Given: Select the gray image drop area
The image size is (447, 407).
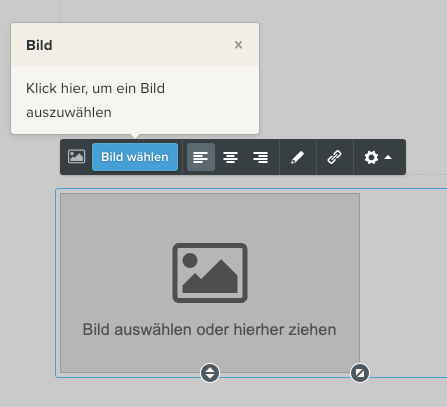Looking at the screenshot, I should tap(210, 283).
